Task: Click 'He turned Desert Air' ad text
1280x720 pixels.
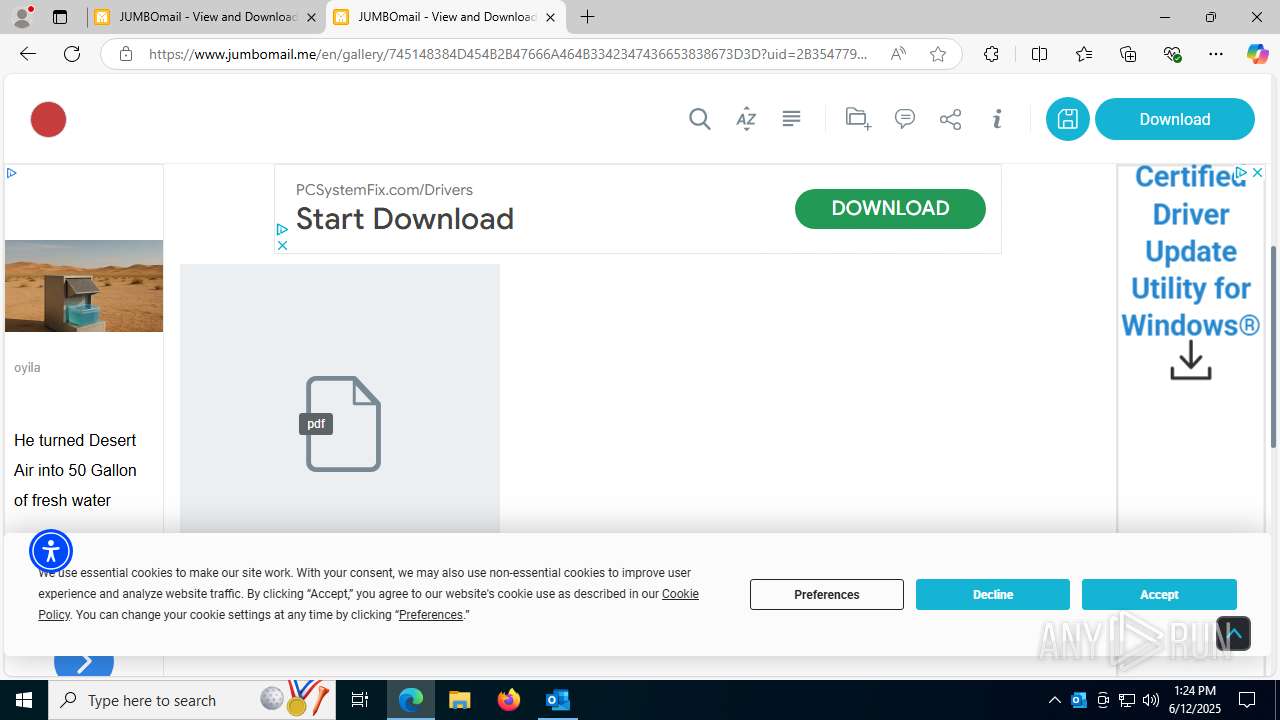Action: pos(75,470)
